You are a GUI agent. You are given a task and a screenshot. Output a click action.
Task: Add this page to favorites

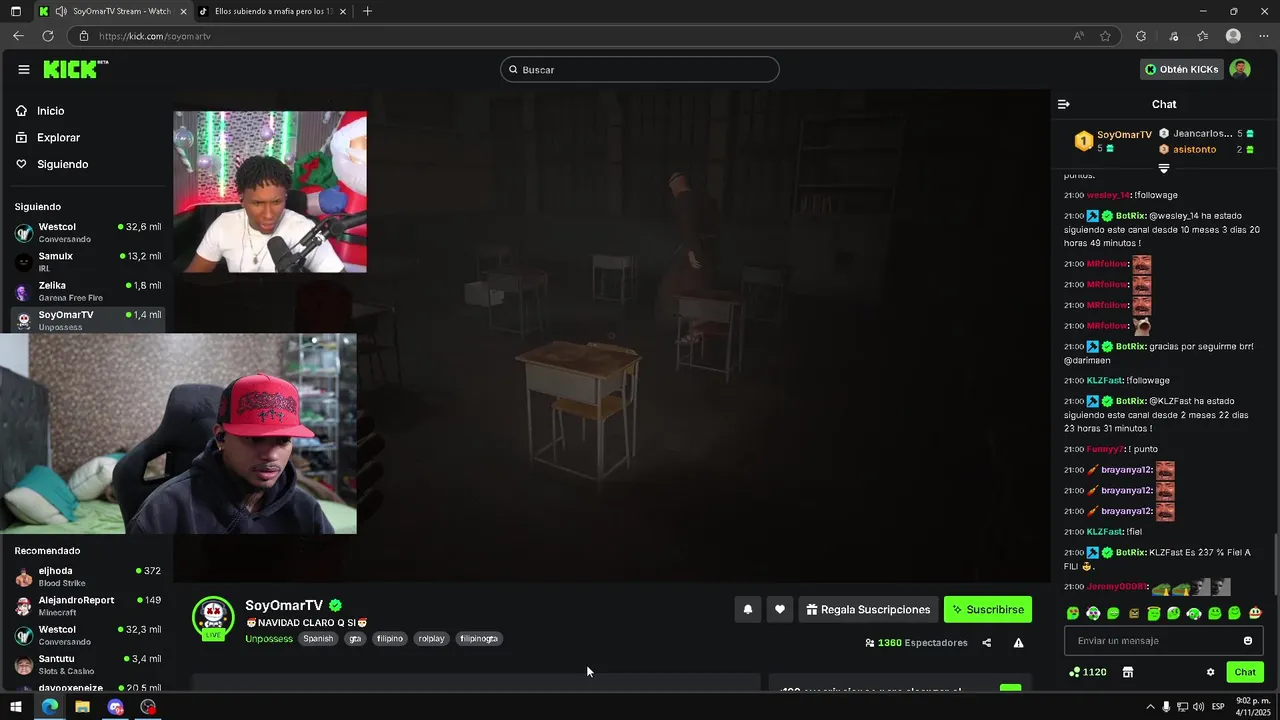point(1105,36)
